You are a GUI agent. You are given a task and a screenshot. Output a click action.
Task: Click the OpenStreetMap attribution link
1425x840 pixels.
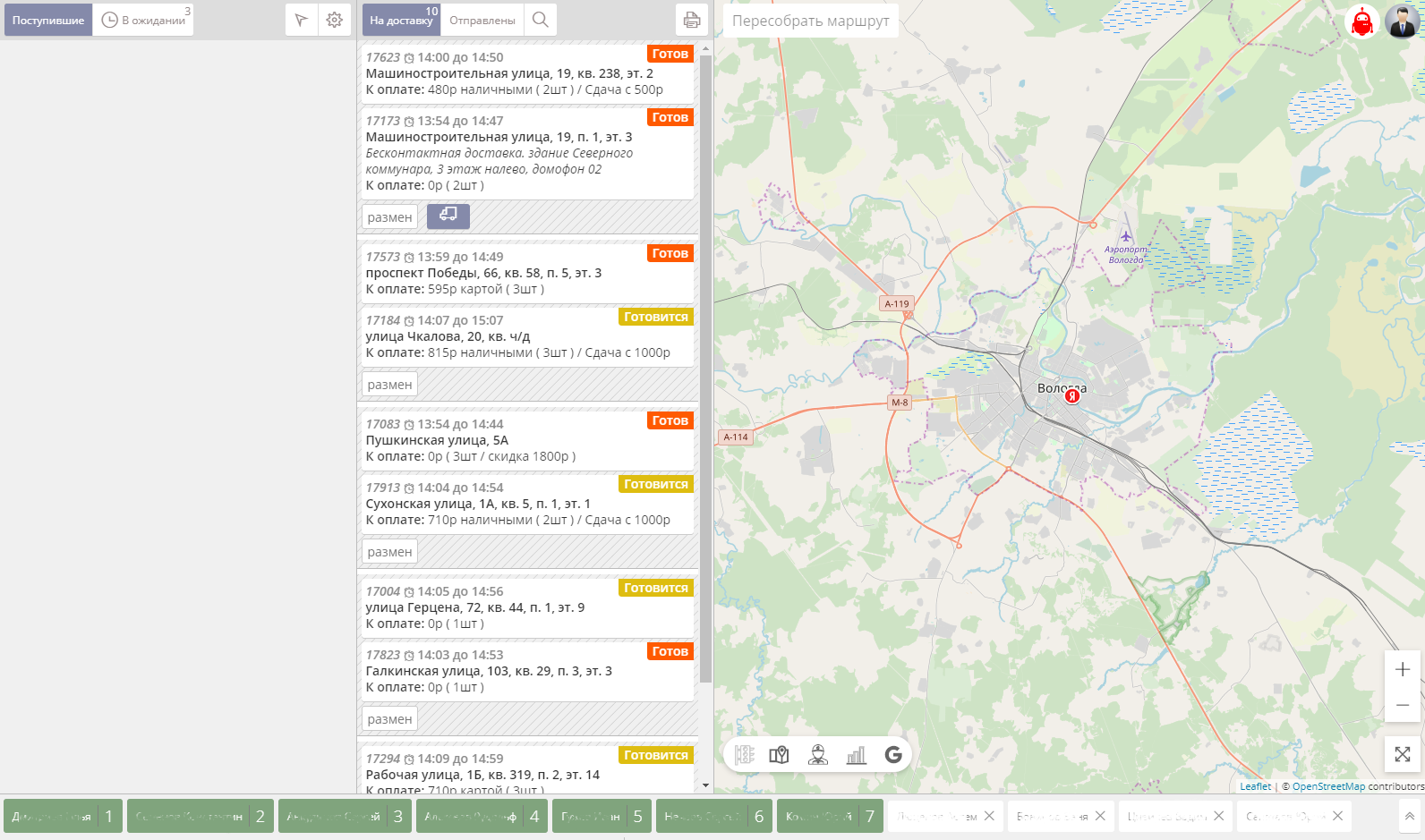(1328, 786)
